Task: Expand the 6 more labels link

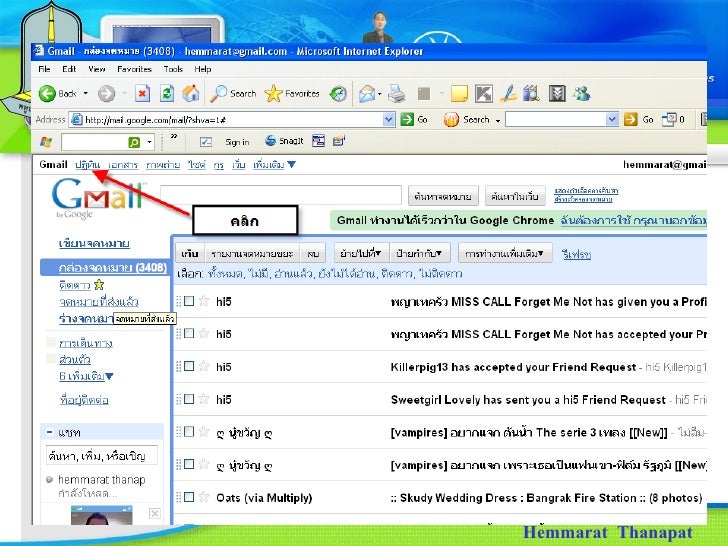Action: pos(86,376)
